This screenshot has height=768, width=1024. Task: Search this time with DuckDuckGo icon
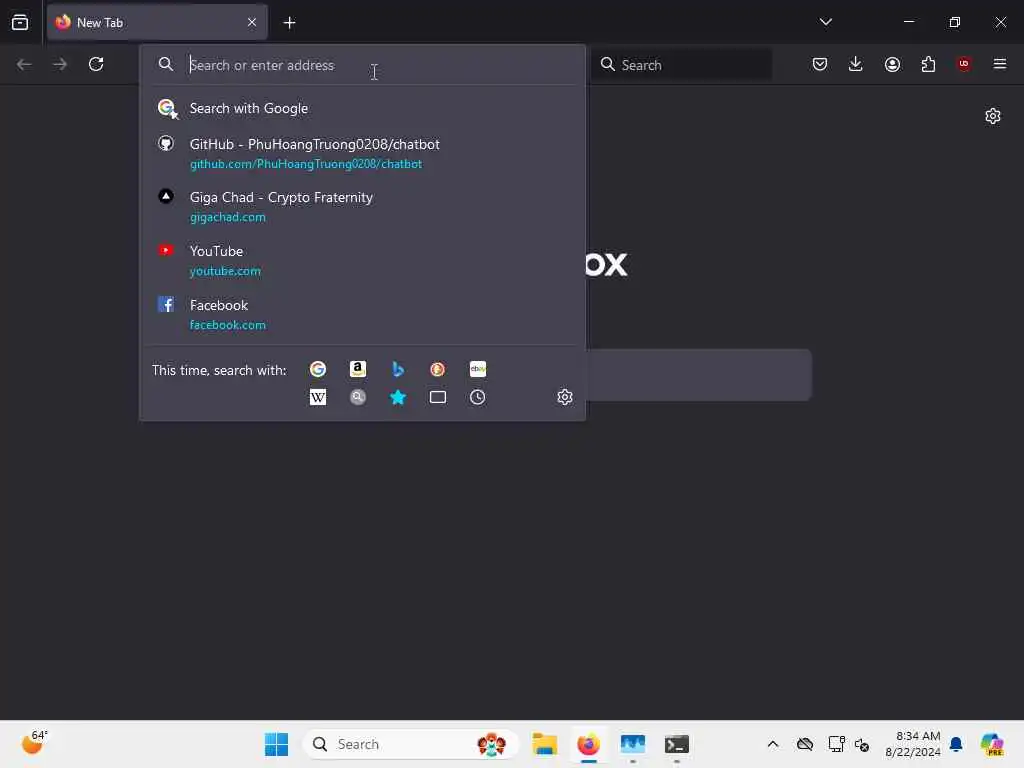[438, 369]
